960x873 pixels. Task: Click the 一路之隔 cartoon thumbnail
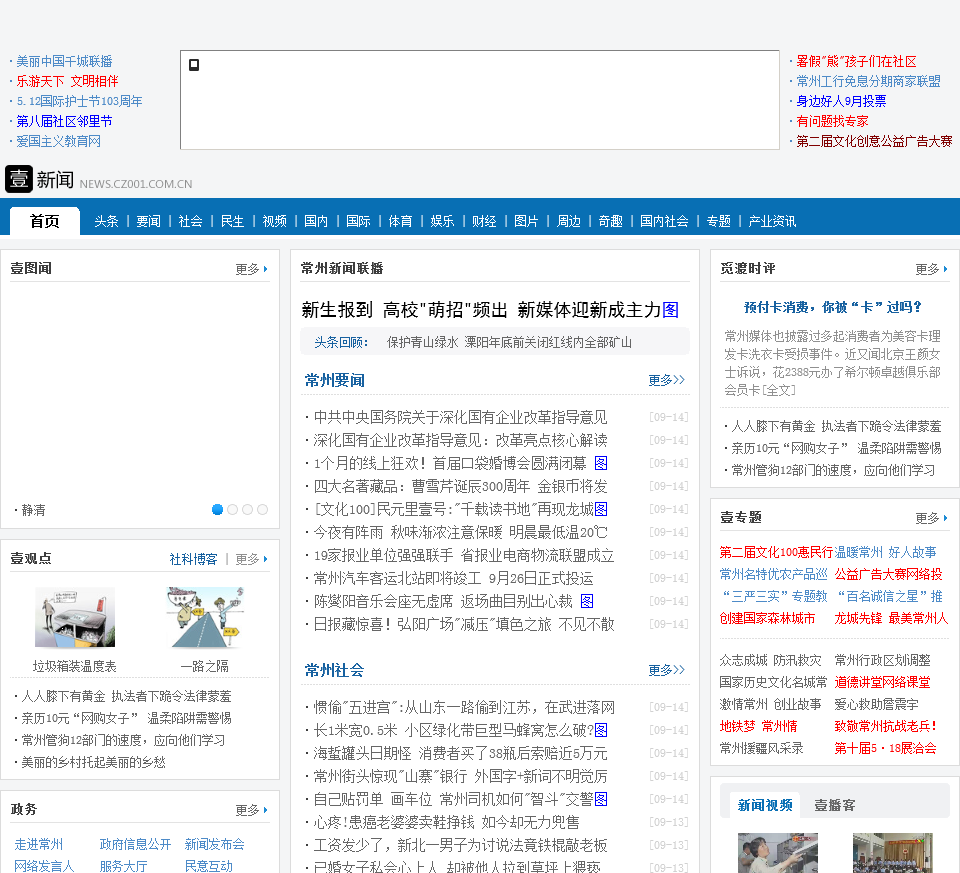tap(205, 618)
